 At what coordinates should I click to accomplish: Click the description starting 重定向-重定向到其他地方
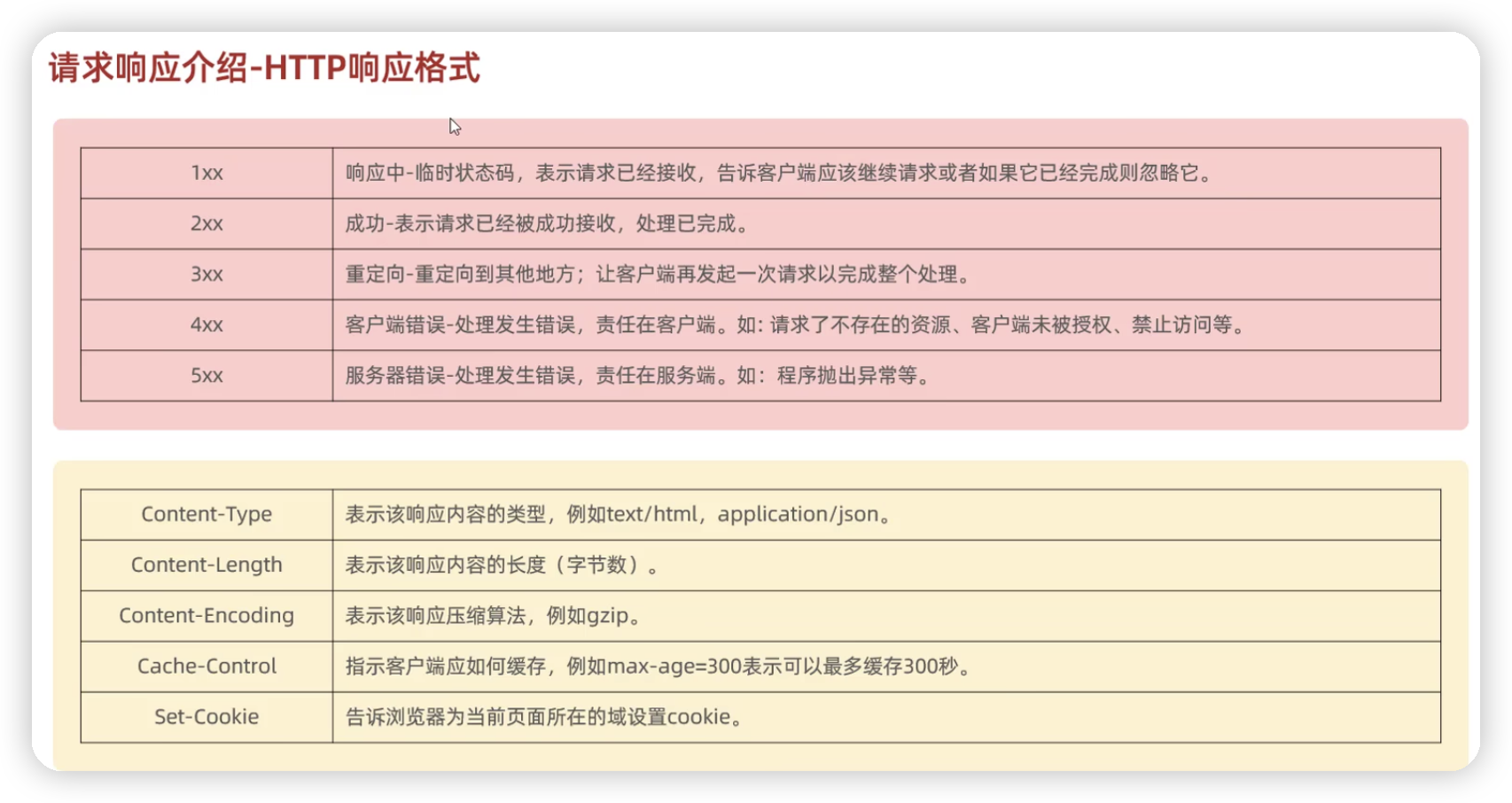(x=659, y=274)
